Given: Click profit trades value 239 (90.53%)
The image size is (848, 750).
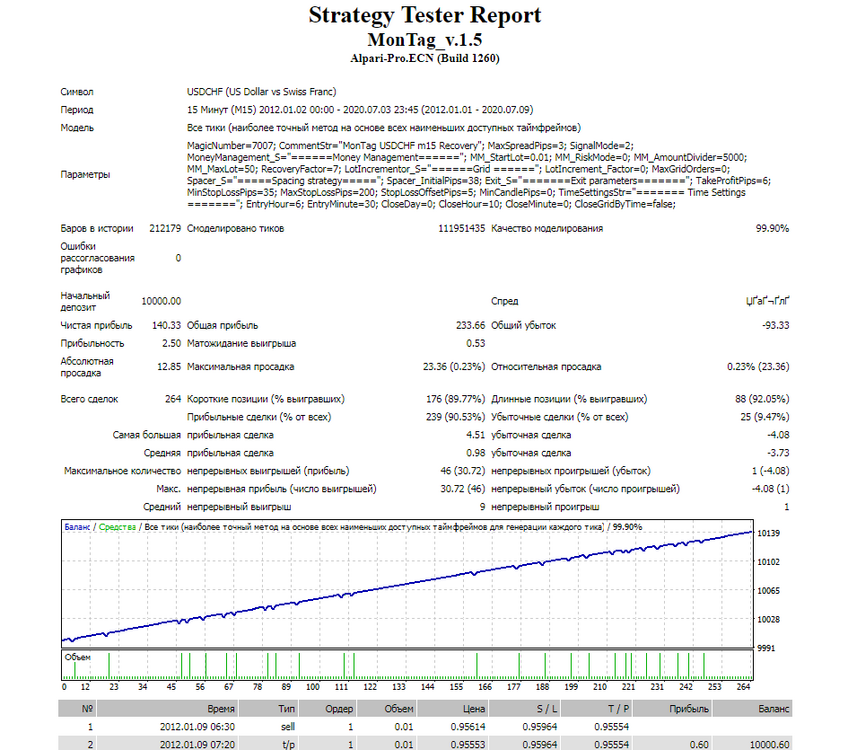Looking at the screenshot, I should pyautogui.click(x=455, y=417).
